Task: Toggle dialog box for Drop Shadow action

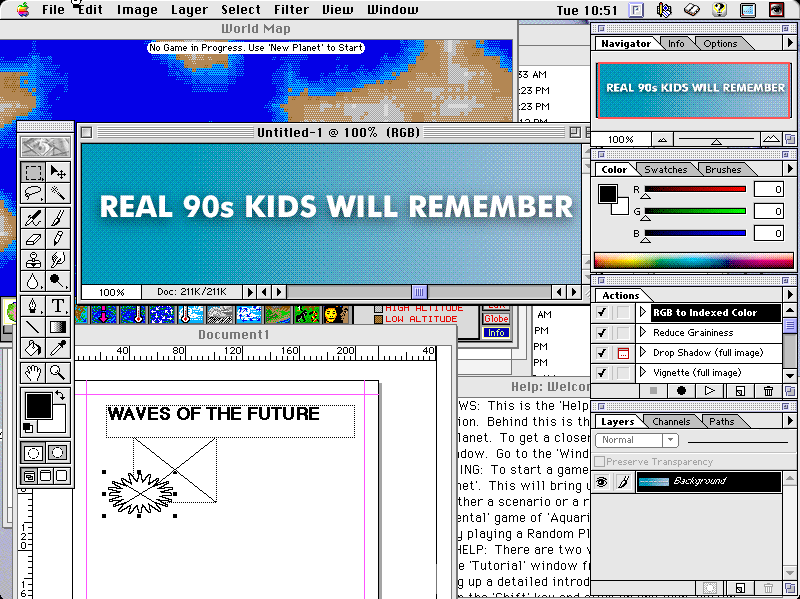Action: pos(622,353)
